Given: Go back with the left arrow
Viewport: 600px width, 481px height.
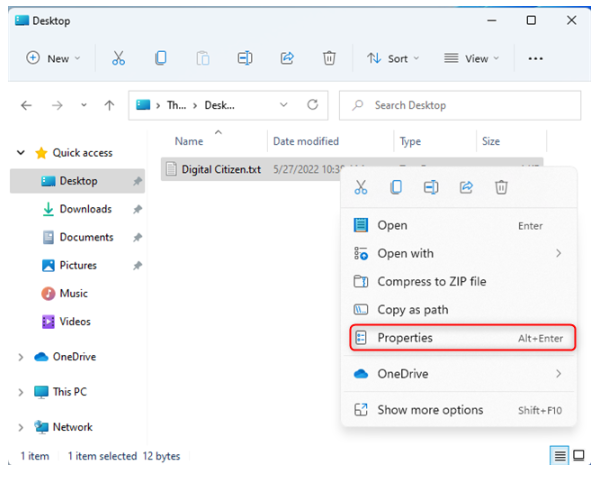Looking at the screenshot, I should click(26, 105).
